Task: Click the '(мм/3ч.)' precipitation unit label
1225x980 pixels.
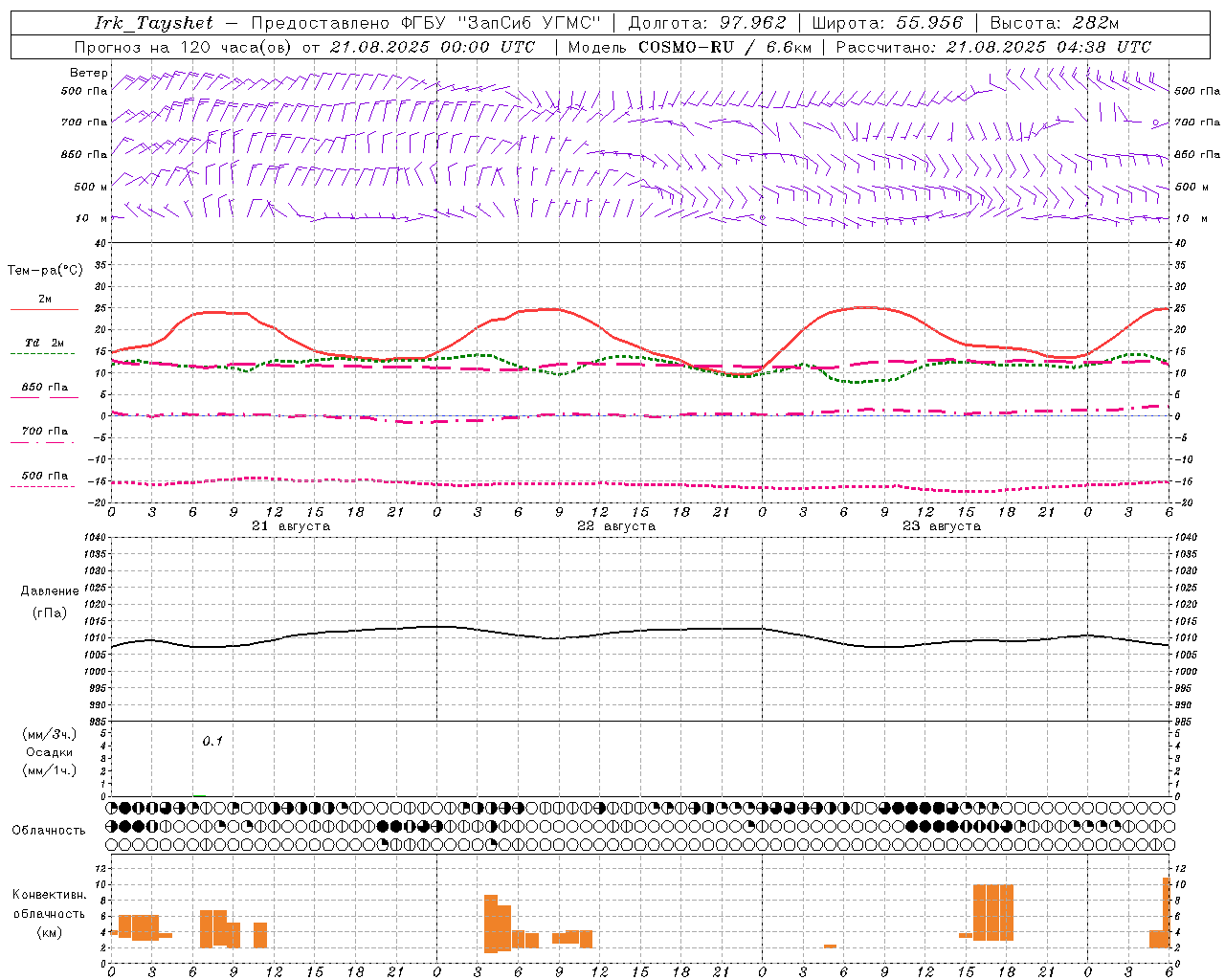Action: click(50, 734)
